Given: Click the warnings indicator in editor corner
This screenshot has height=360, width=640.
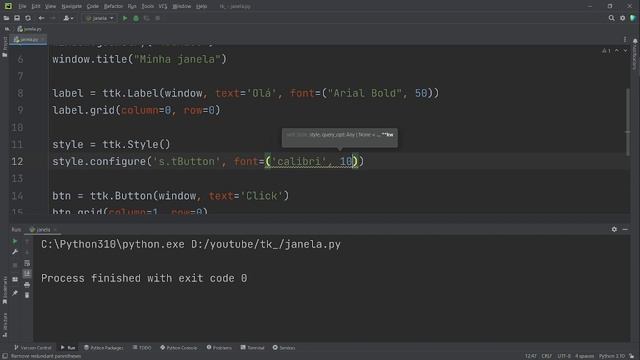Looking at the screenshot, I should point(607,51).
